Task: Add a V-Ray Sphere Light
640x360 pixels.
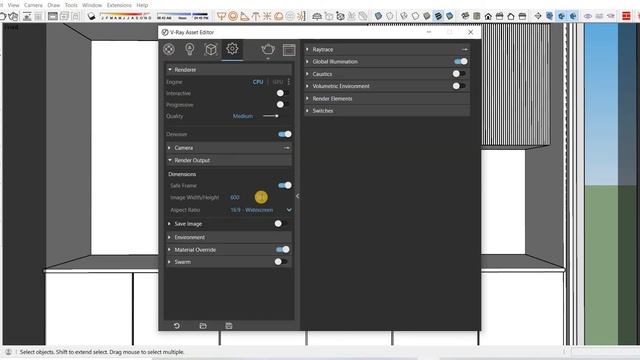Action: 233,16
